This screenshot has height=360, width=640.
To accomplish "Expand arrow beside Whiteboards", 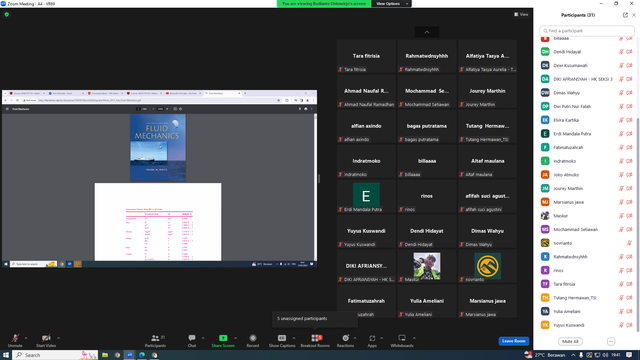I will pos(414,338).
